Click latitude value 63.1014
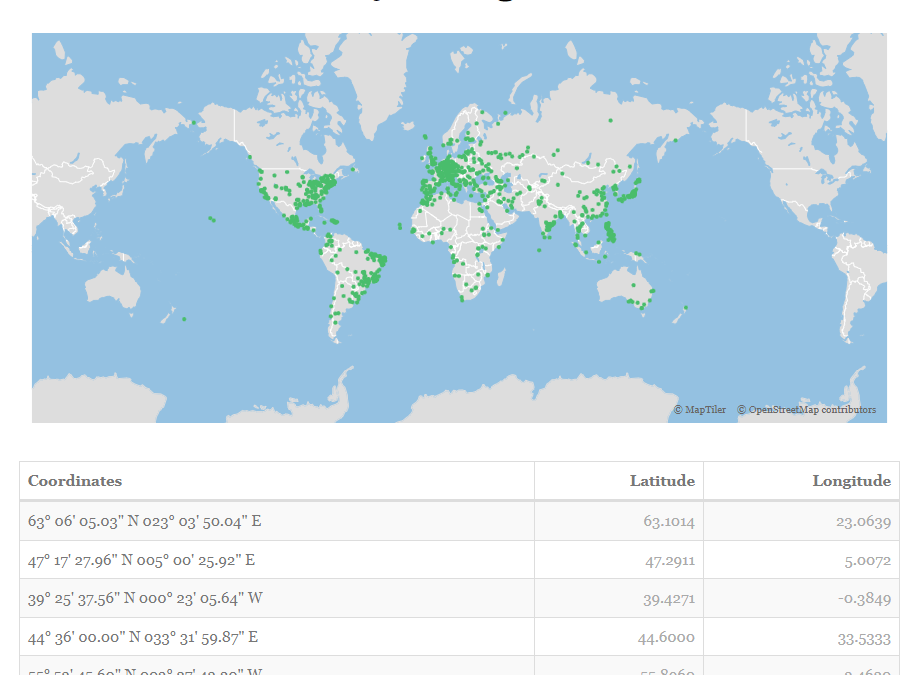This screenshot has width=919, height=675. [x=669, y=521]
